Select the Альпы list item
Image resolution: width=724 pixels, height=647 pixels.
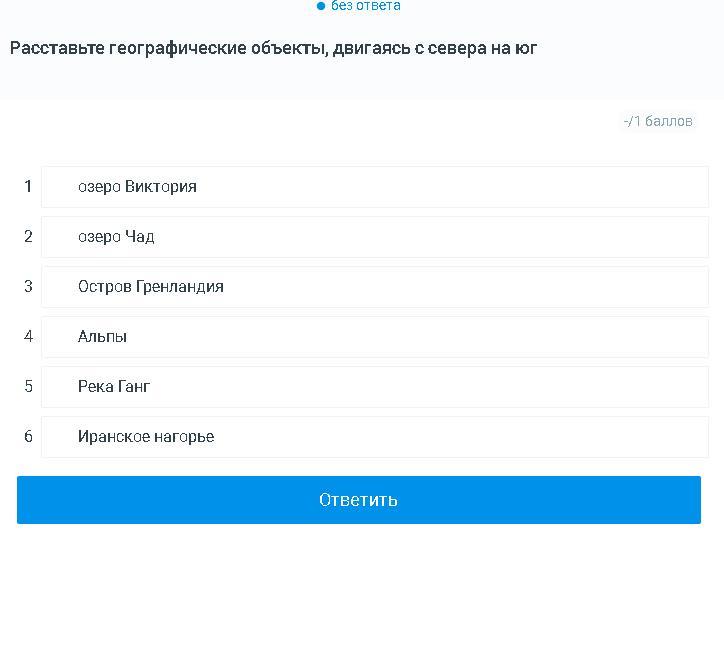(375, 337)
